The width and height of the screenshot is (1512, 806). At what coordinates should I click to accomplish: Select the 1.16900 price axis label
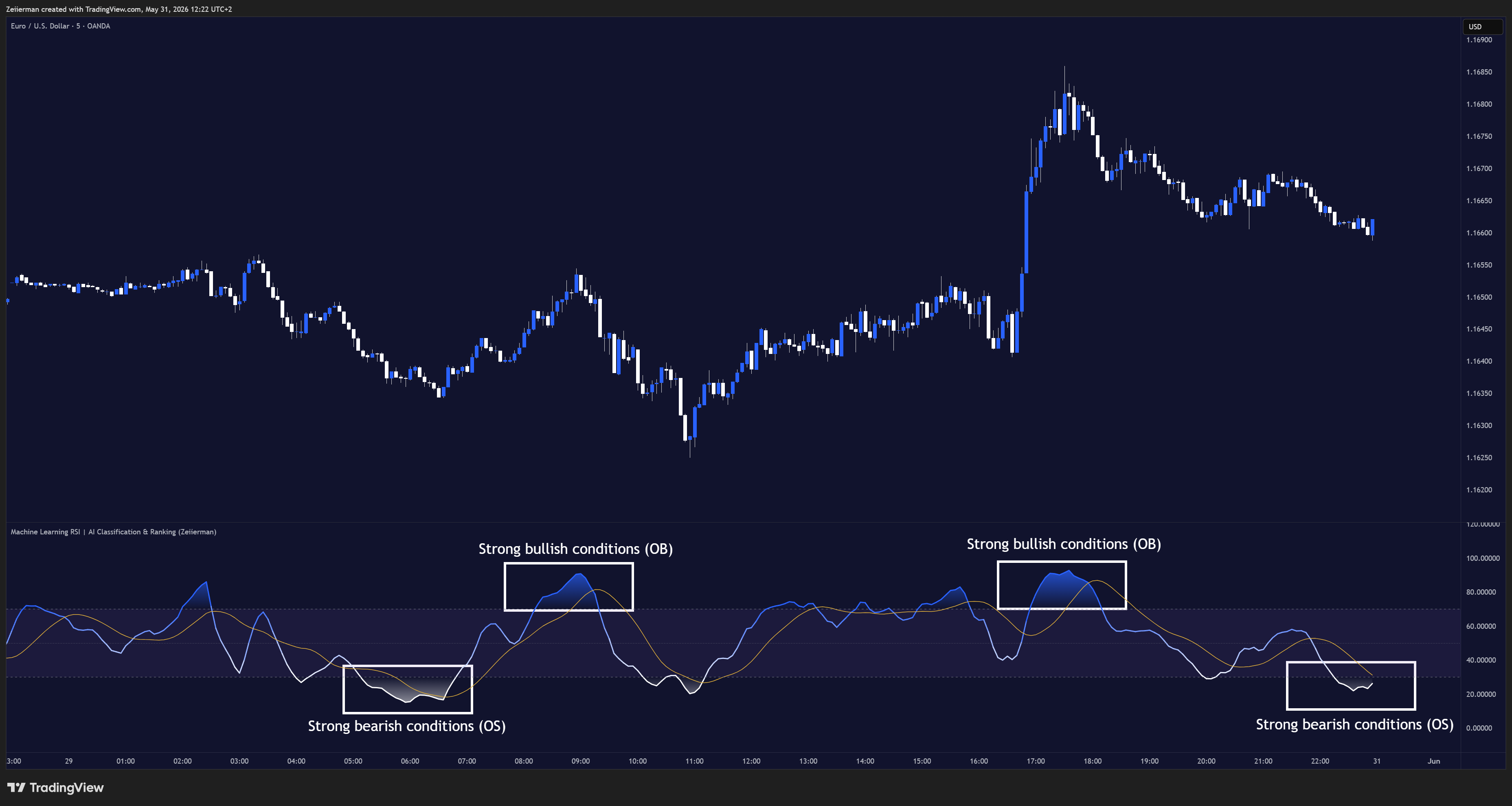click(1479, 40)
